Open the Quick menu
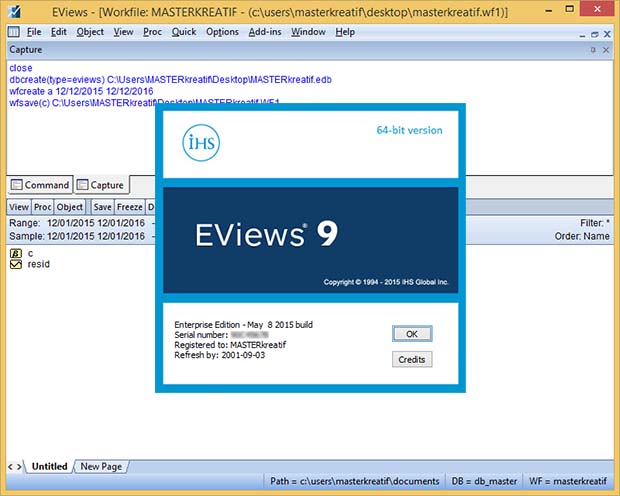 click(184, 32)
